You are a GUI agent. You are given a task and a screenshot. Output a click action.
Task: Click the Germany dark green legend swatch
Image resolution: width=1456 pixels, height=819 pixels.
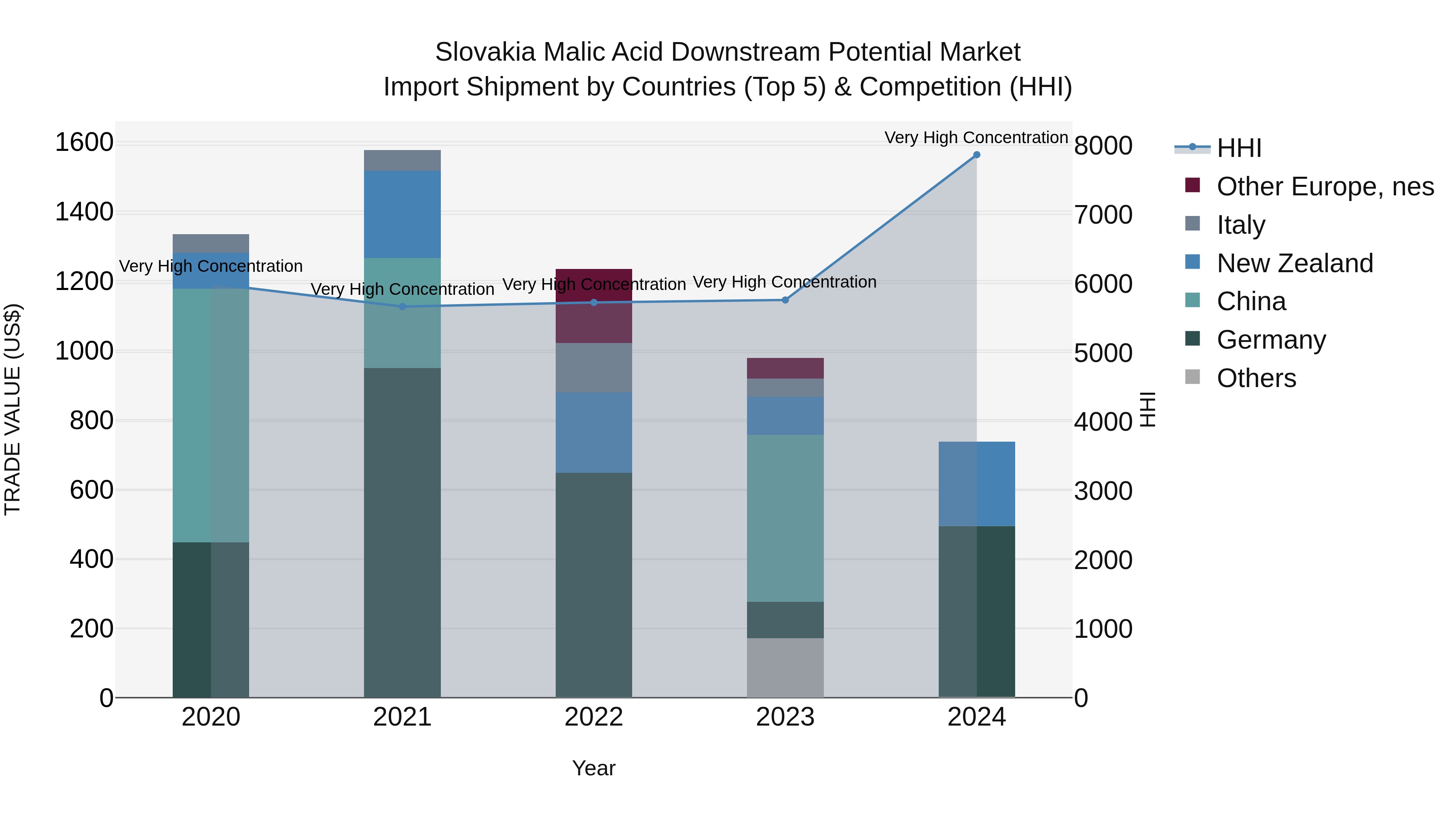coord(1192,338)
